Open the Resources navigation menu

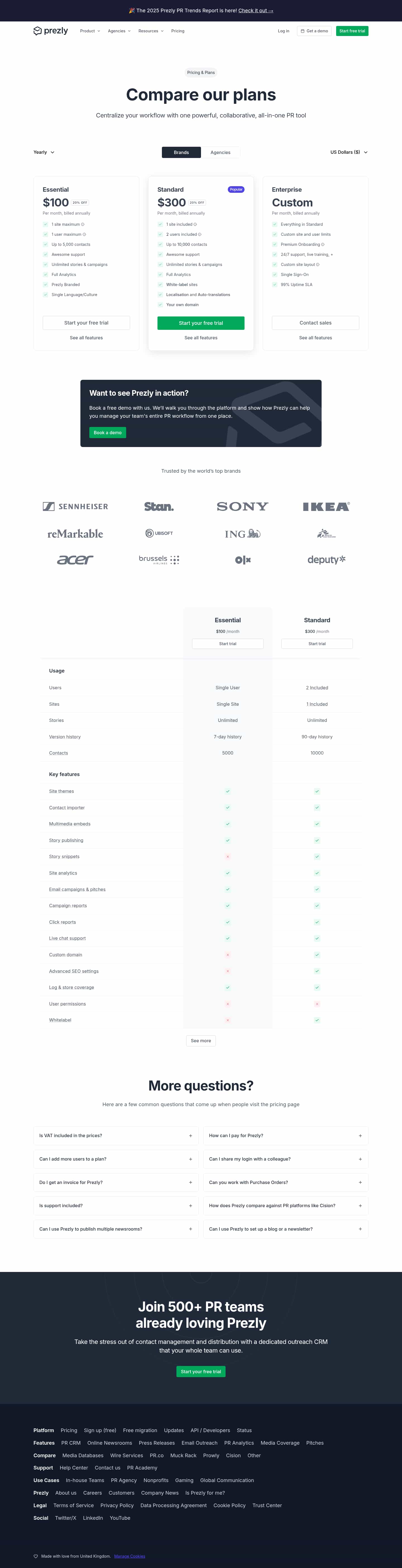pyautogui.click(x=150, y=31)
